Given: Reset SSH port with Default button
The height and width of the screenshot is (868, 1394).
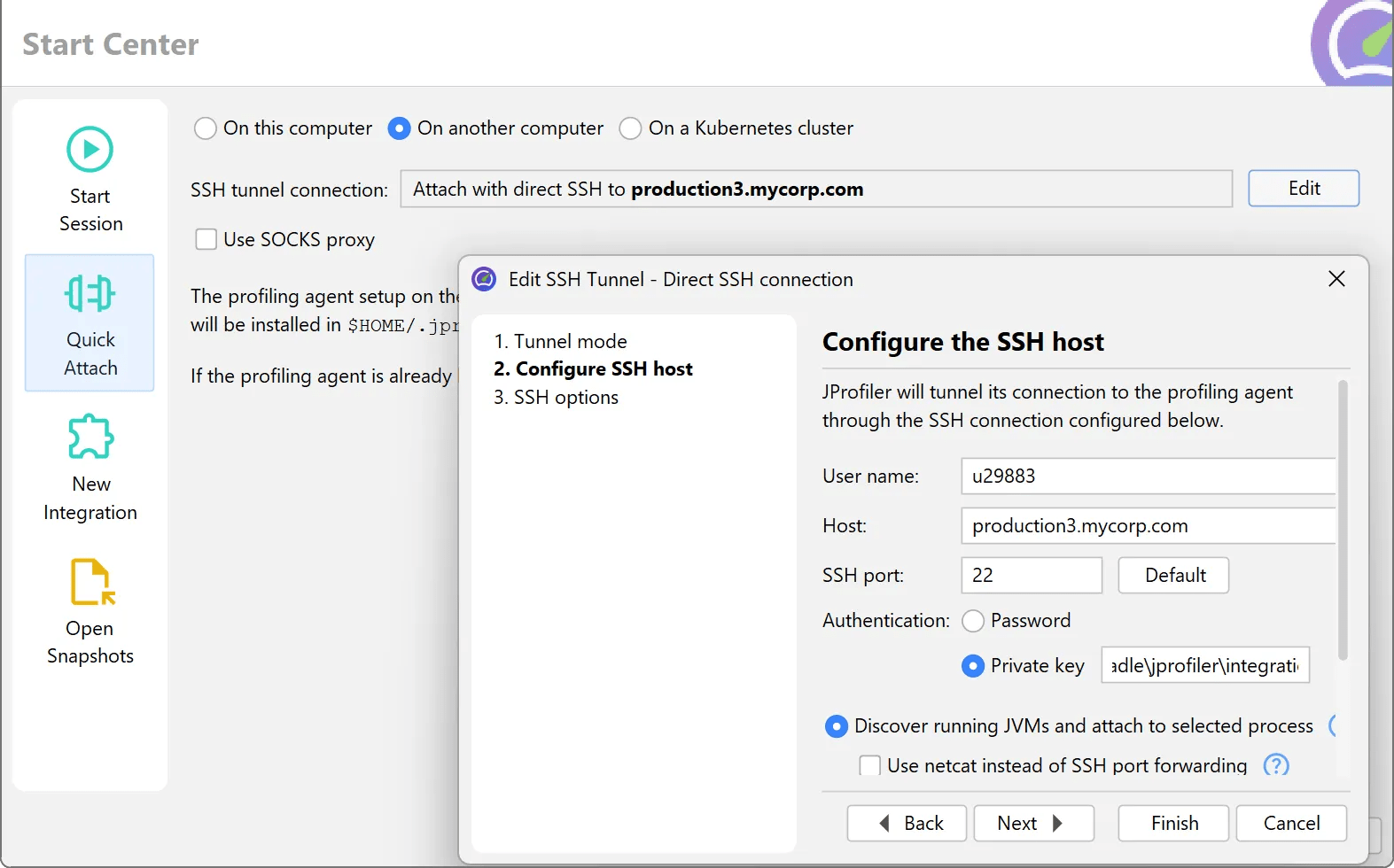Looking at the screenshot, I should click(1173, 575).
